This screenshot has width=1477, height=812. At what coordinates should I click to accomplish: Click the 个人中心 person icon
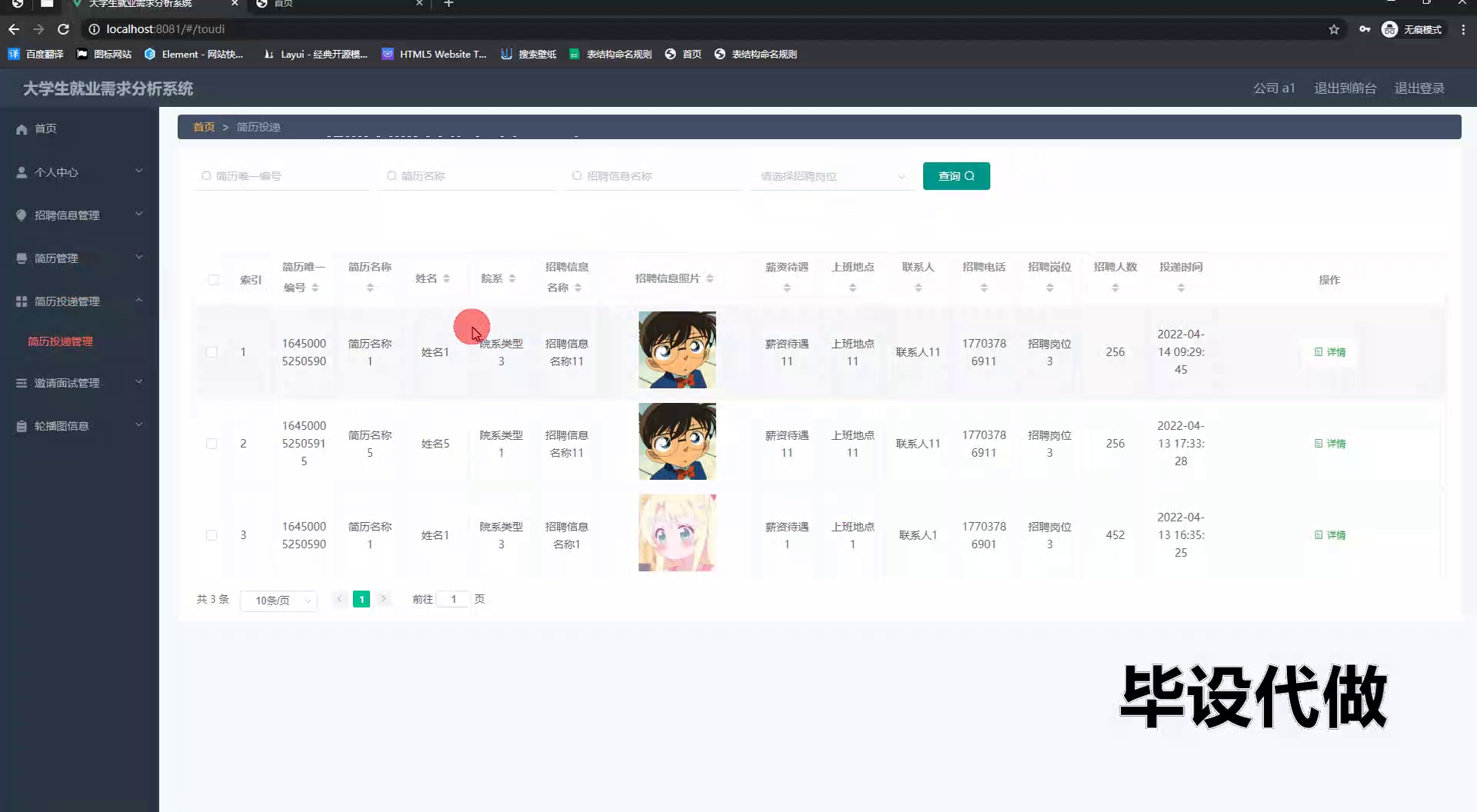22,172
